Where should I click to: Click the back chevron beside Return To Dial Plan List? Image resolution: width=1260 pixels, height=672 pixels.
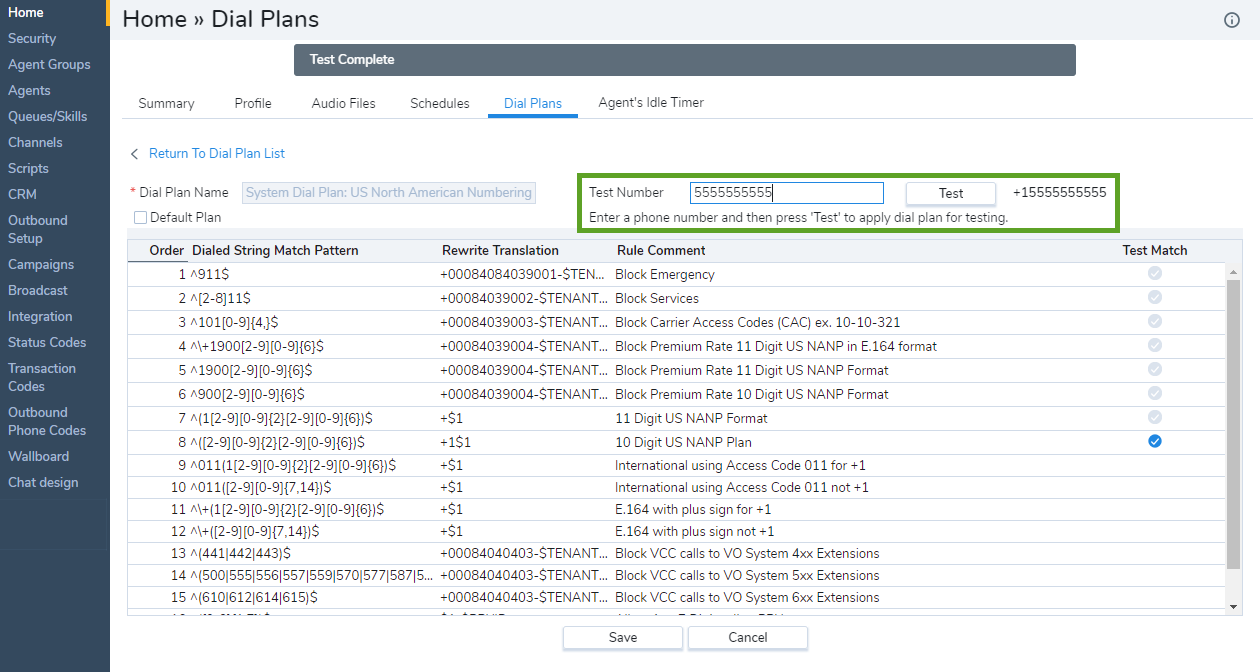pos(135,153)
